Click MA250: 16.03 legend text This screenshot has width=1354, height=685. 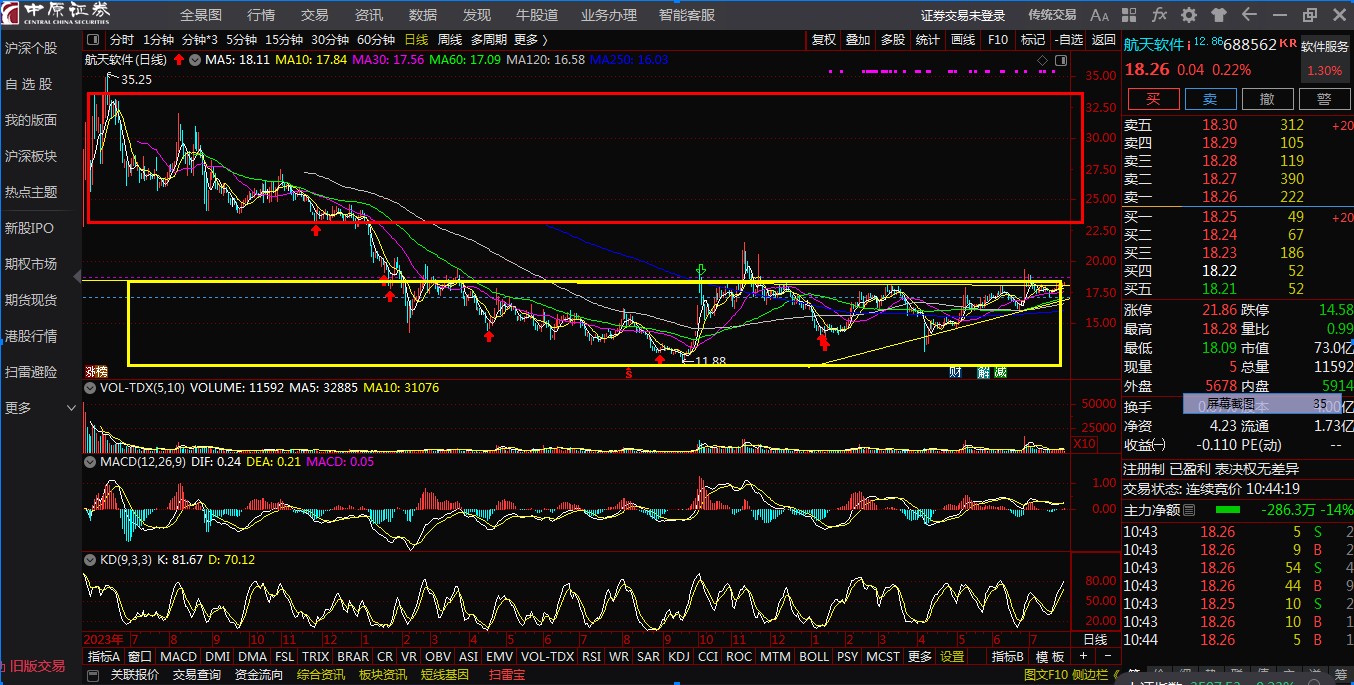628,60
